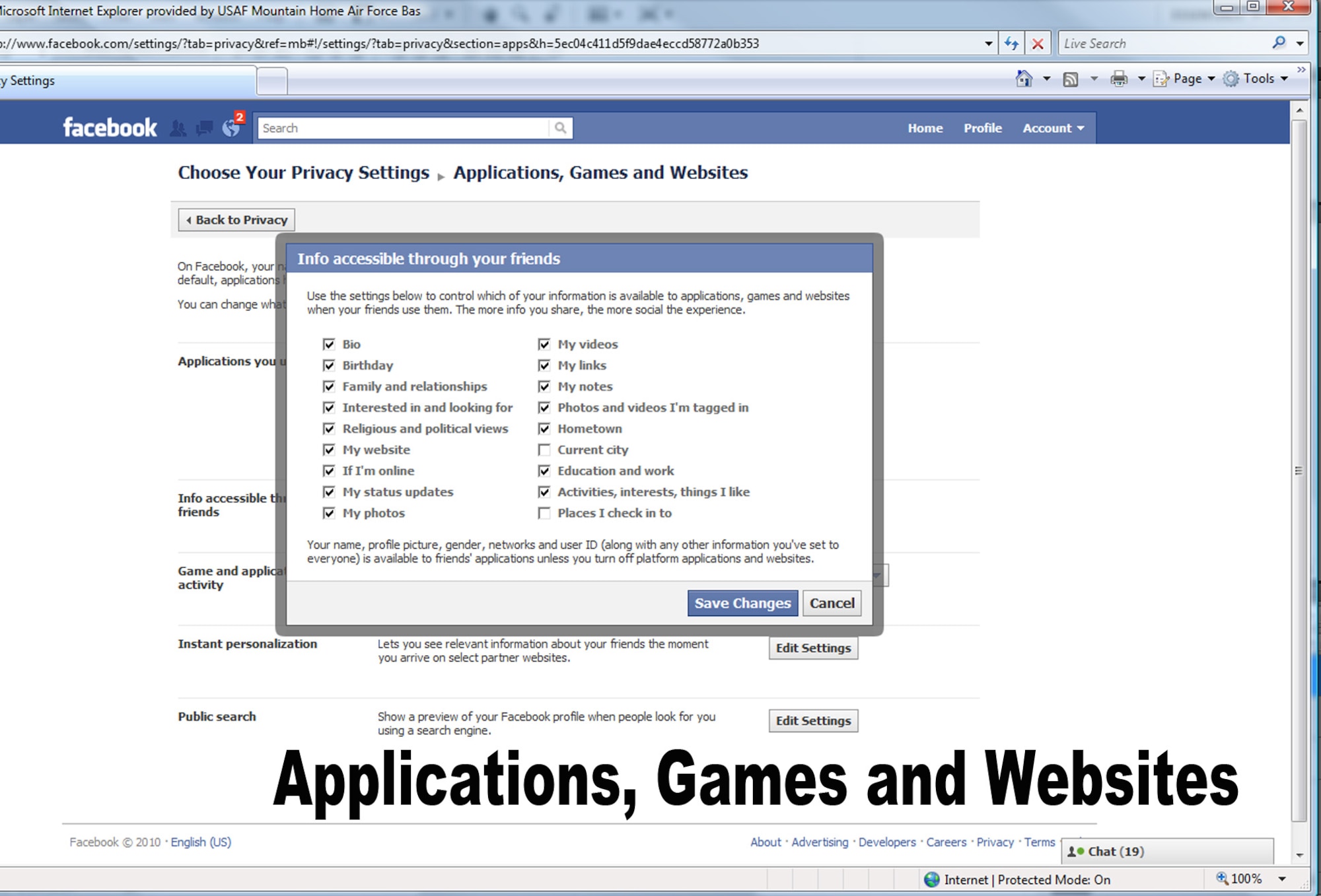
Task: Open notifications globe with badge 2
Action: pyautogui.click(x=232, y=125)
